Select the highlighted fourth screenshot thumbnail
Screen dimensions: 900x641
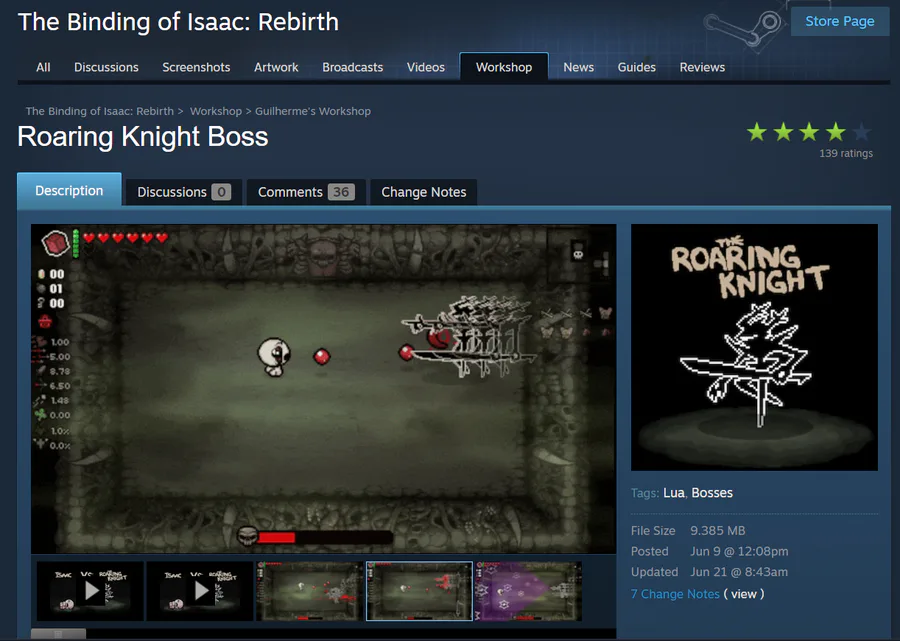tap(419, 591)
